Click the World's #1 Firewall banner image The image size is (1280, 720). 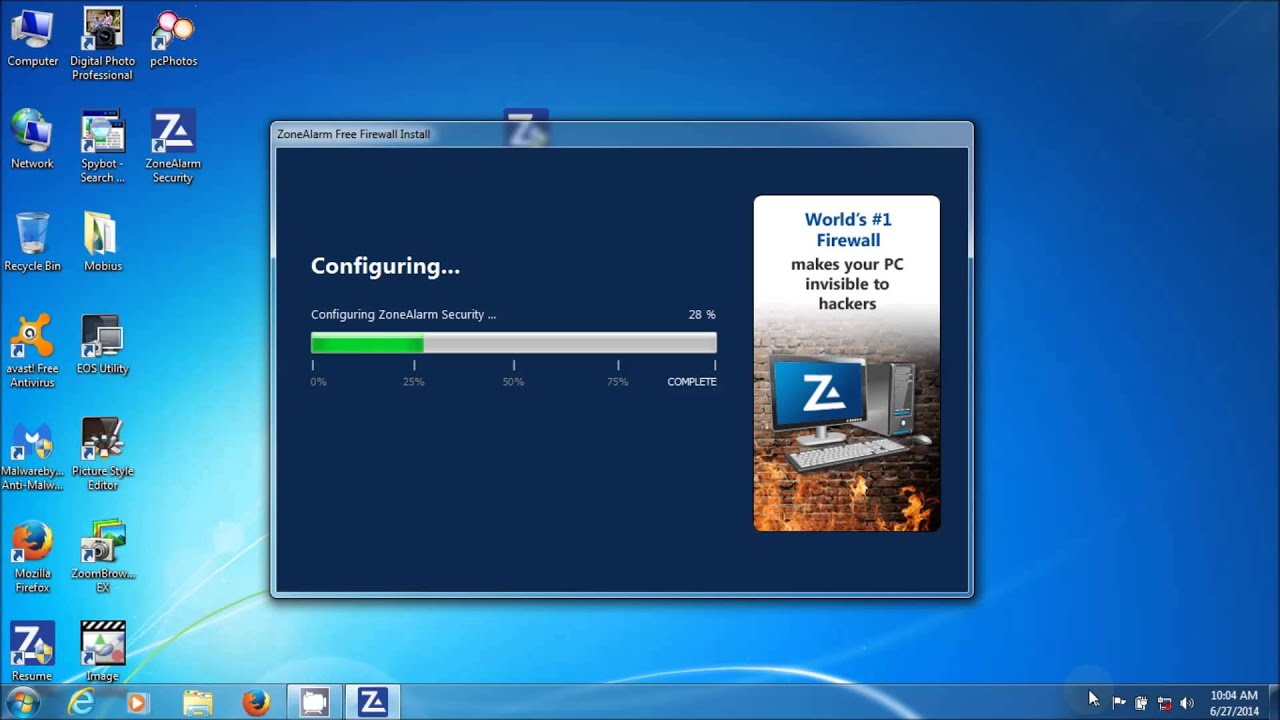click(x=846, y=363)
